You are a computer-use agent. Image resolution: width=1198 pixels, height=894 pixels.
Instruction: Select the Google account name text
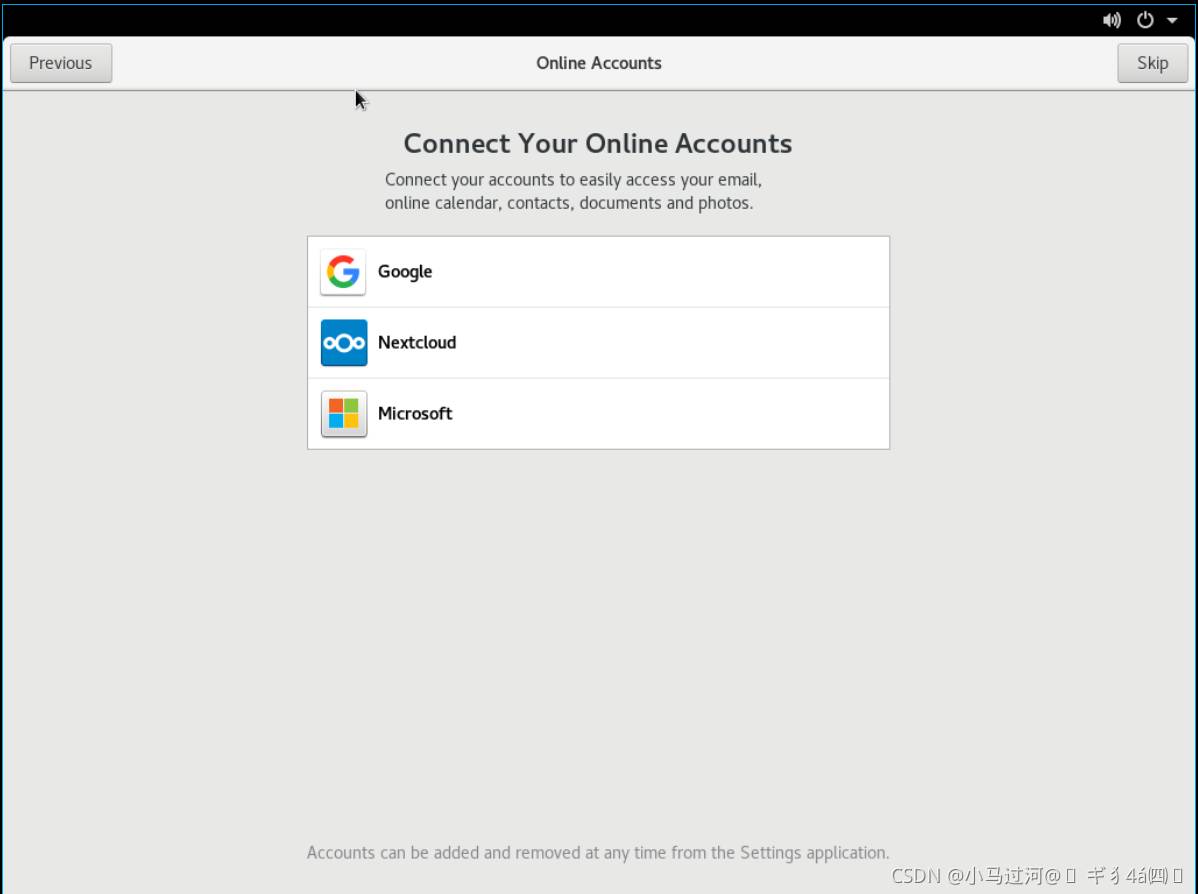[x=405, y=272]
